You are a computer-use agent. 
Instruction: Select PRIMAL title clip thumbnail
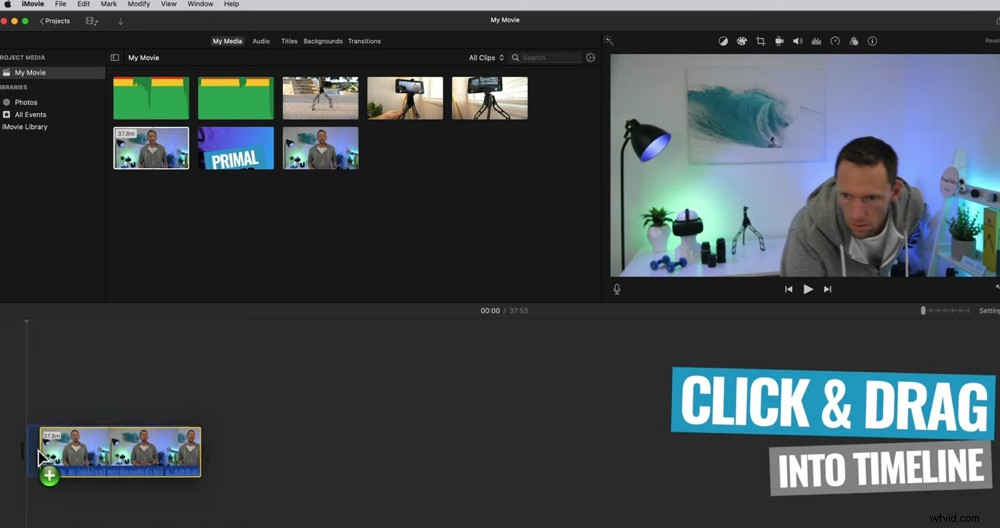coord(236,148)
